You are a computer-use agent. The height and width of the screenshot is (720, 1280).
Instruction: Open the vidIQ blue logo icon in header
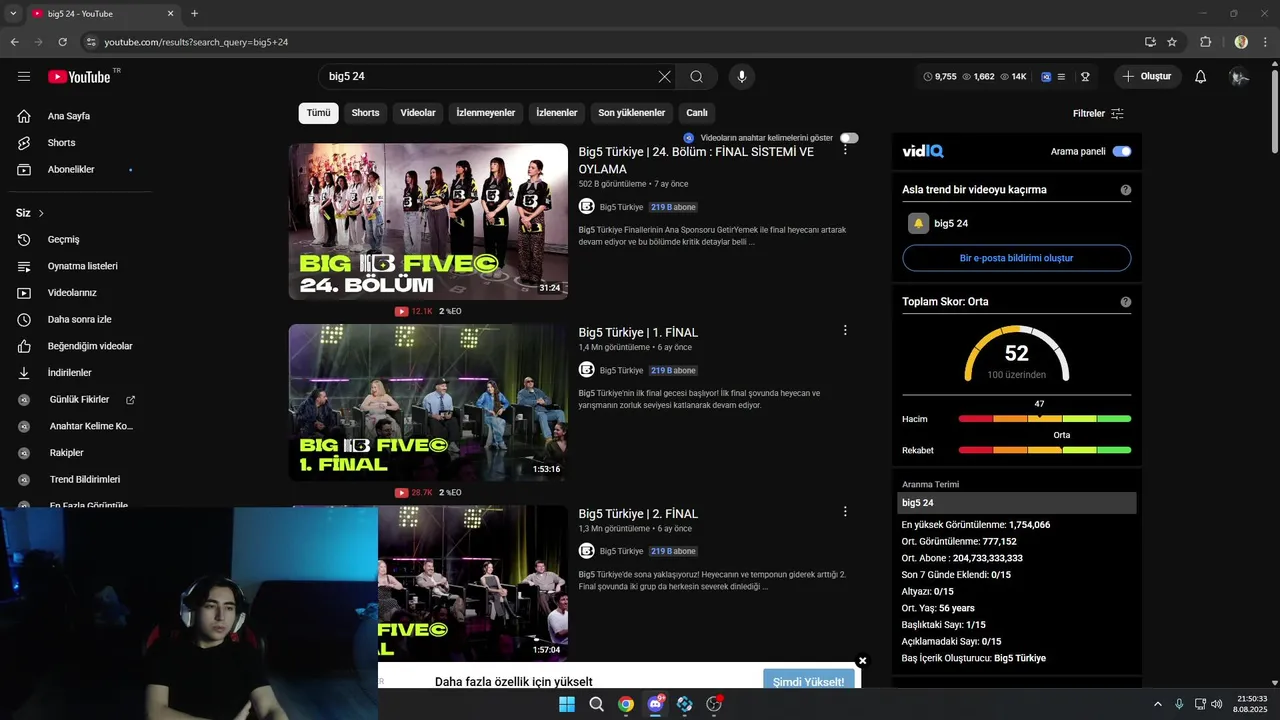click(1046, 77)
